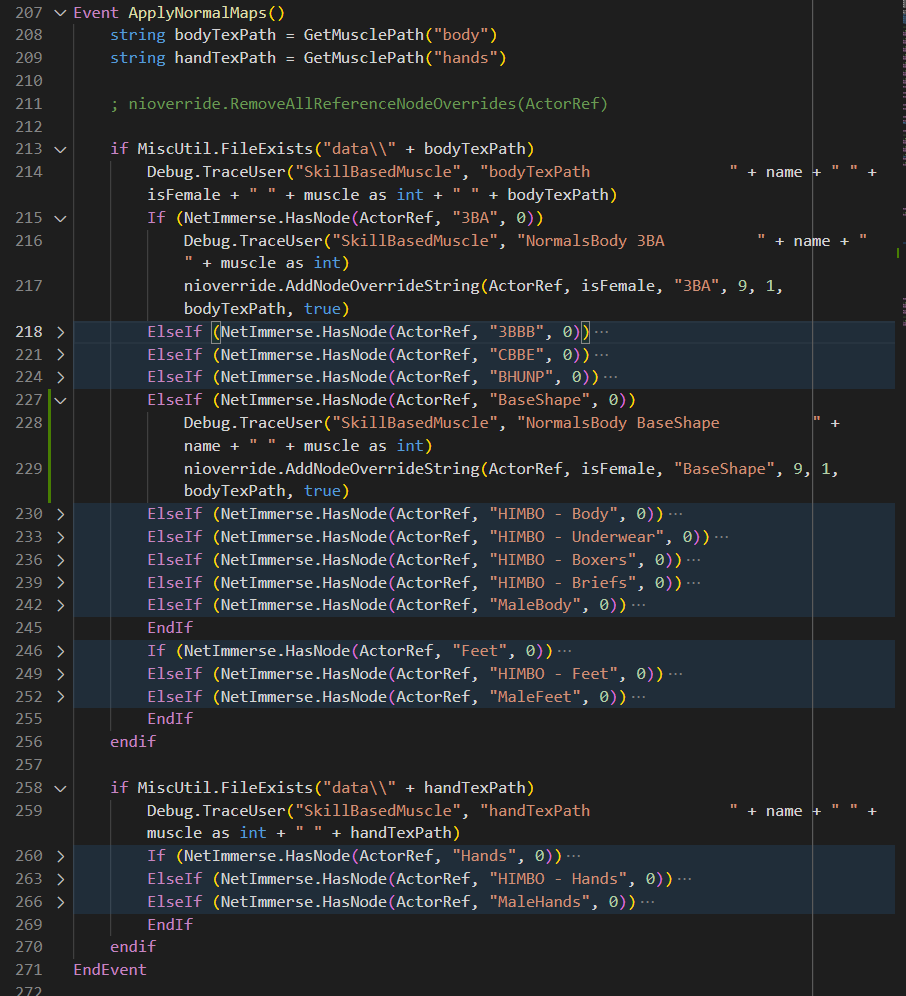The image size is (906, 996).
Task: Expand the folded MaleFeet block at line 252
Action: click(60, 697)
